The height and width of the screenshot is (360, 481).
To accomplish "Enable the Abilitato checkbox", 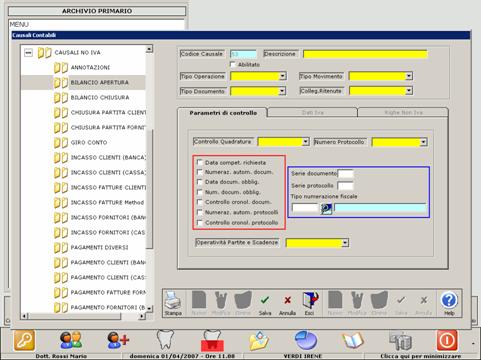I will 233,64.
